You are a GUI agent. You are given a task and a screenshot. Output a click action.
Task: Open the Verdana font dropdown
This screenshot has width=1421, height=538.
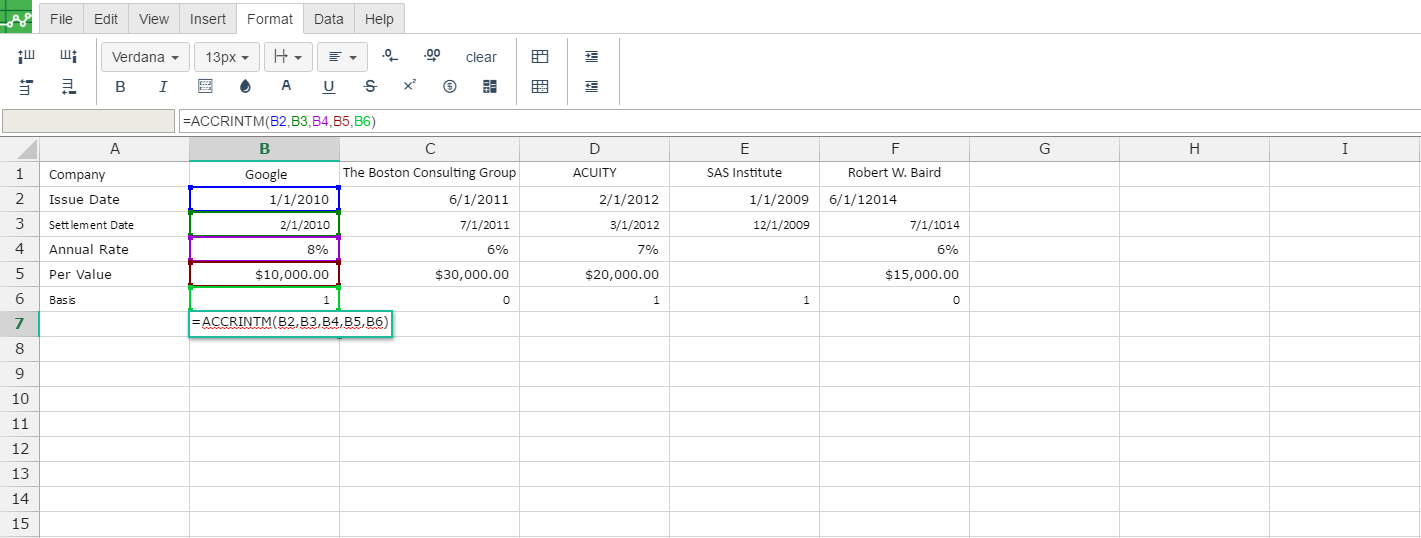click(x=145, y=57)
